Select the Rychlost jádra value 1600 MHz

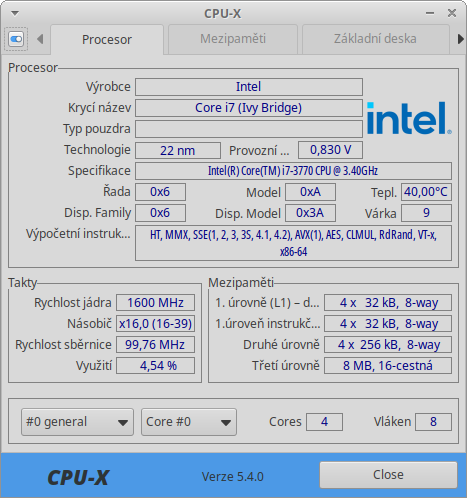click(x=155, y=303)
